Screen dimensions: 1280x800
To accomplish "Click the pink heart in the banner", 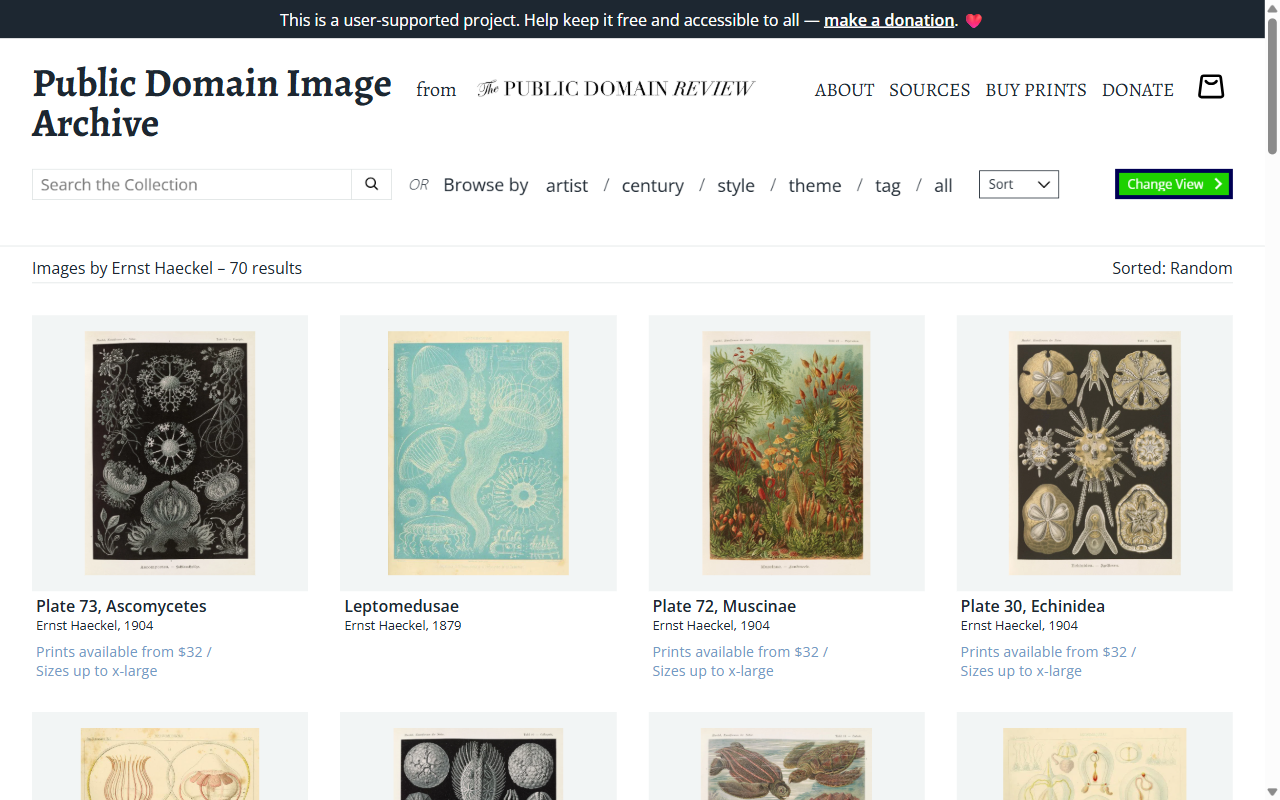I will click(x=974, y=20).
